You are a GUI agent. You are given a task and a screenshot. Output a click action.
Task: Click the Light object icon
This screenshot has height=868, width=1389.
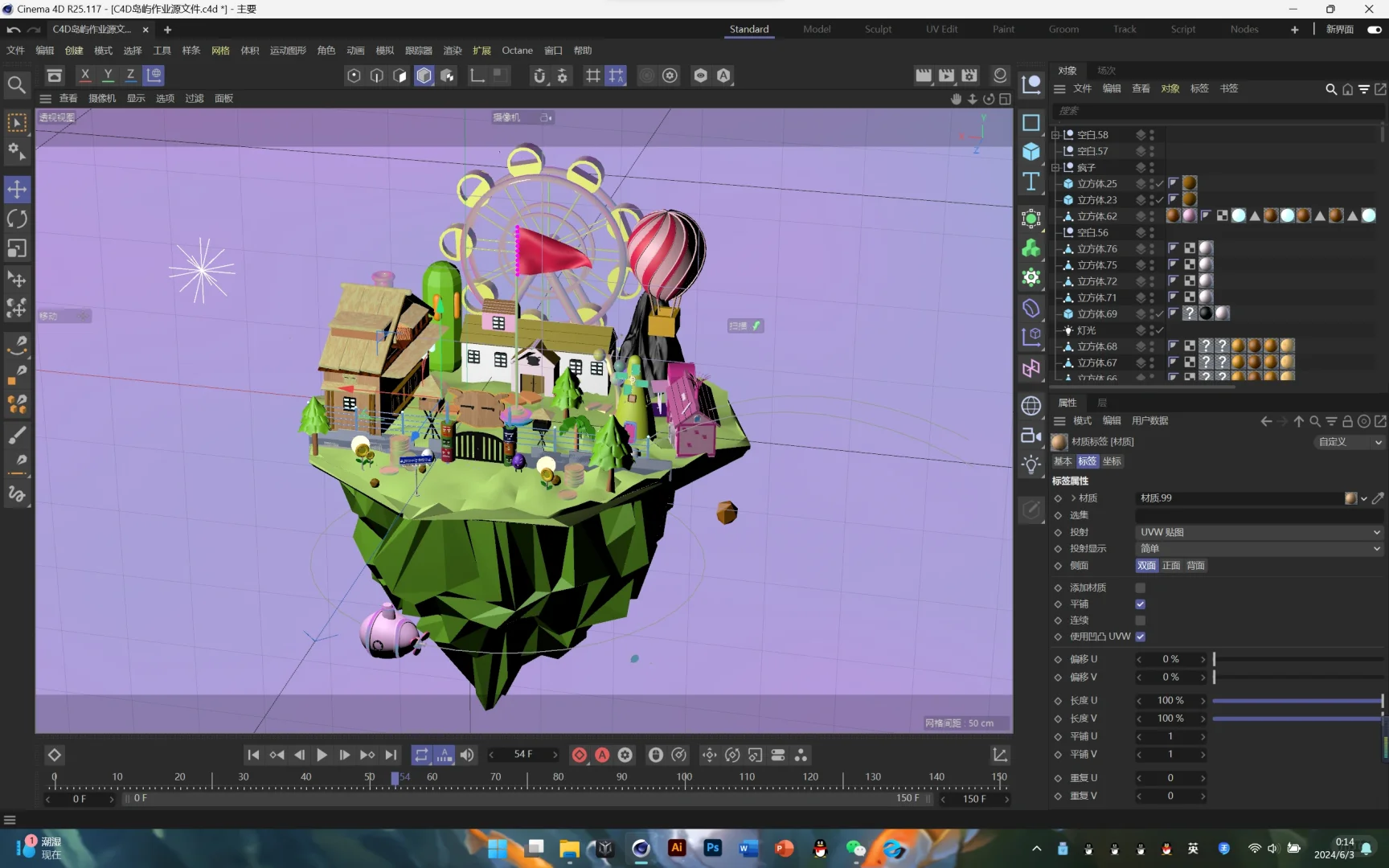click(1031, 465)
